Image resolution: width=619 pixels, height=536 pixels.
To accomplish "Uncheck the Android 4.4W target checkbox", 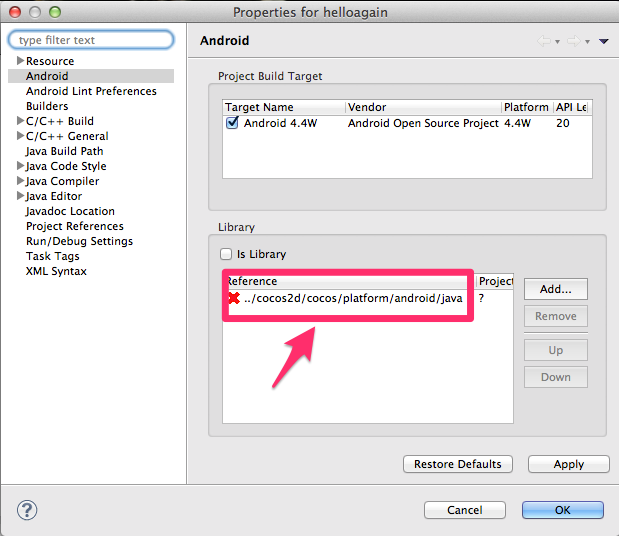I will [x=232, y=122].
